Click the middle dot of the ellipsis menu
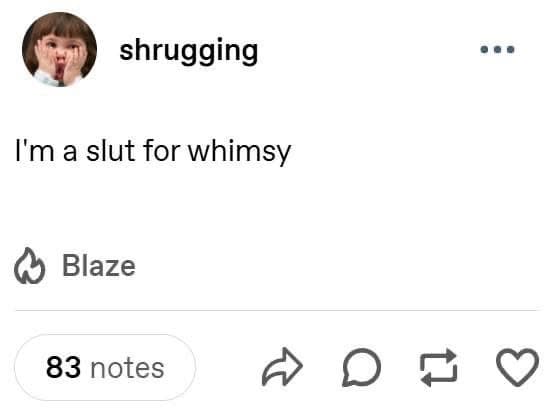Image resolution: width=549 pixels, height=411 pixels. (x=497, y=49)
